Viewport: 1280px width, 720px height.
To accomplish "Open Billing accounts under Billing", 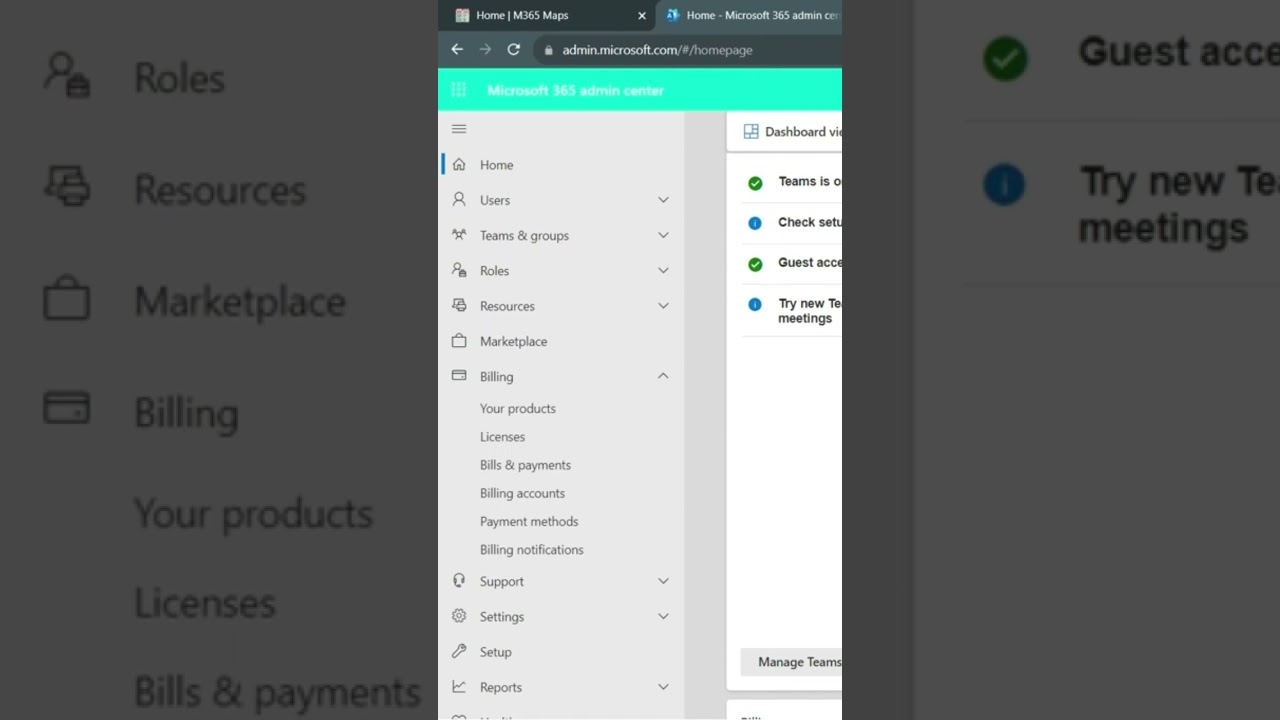I will coord(522,493).
